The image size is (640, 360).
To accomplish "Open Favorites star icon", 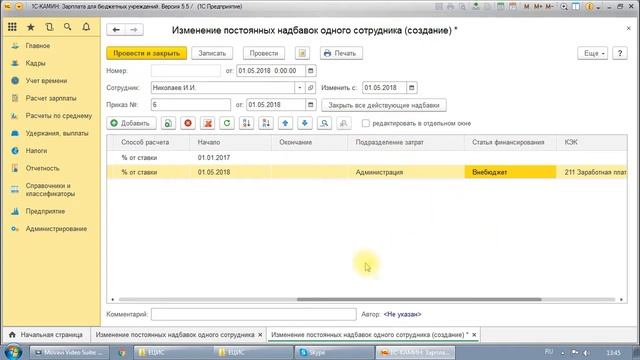I will point(31,27).
